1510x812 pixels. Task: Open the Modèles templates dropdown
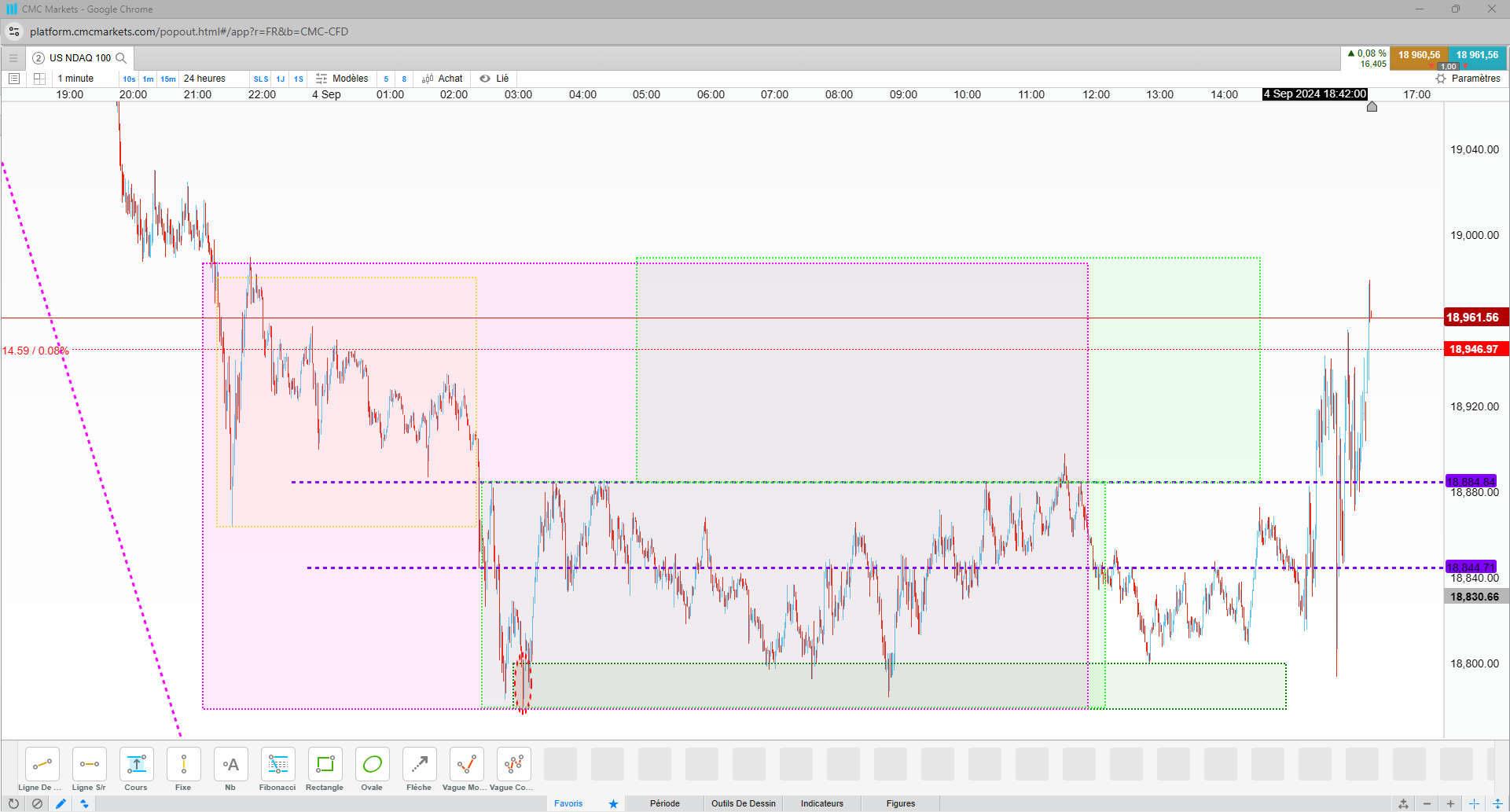342,79
